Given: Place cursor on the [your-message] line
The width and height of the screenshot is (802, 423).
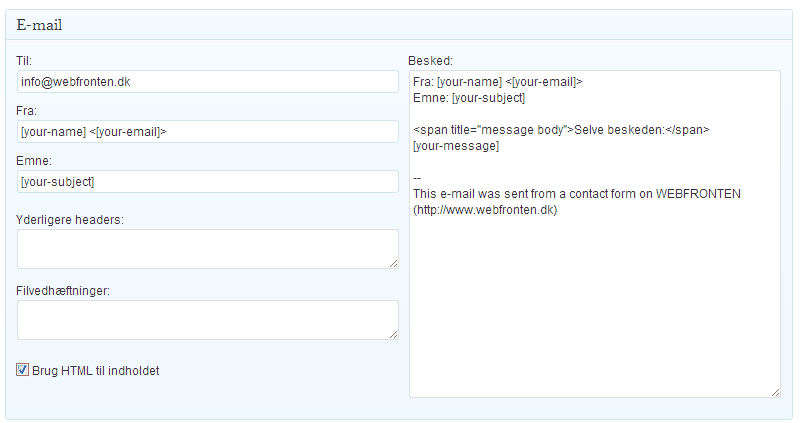Looking at the screenshot, I should click(x=456, y=146).
